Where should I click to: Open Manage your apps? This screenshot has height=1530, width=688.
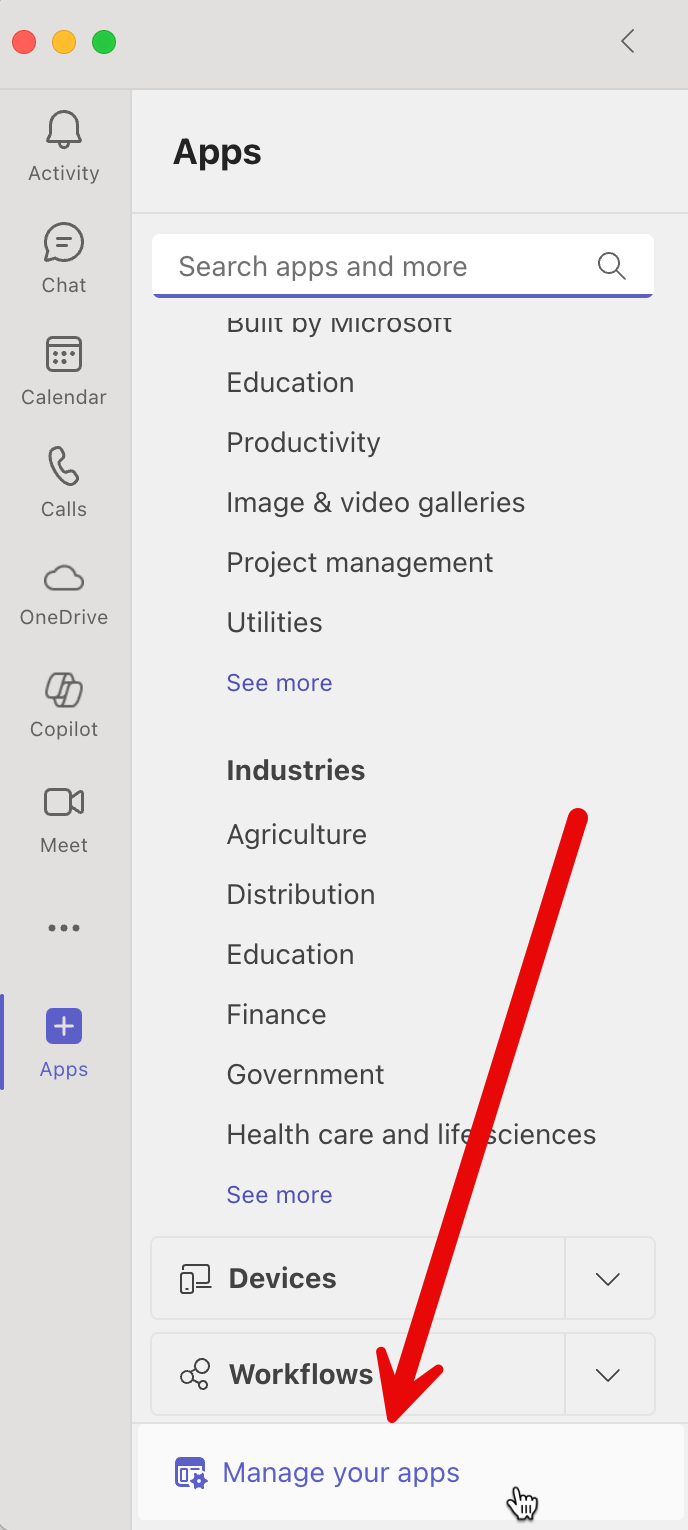[x=340, y=1473]
